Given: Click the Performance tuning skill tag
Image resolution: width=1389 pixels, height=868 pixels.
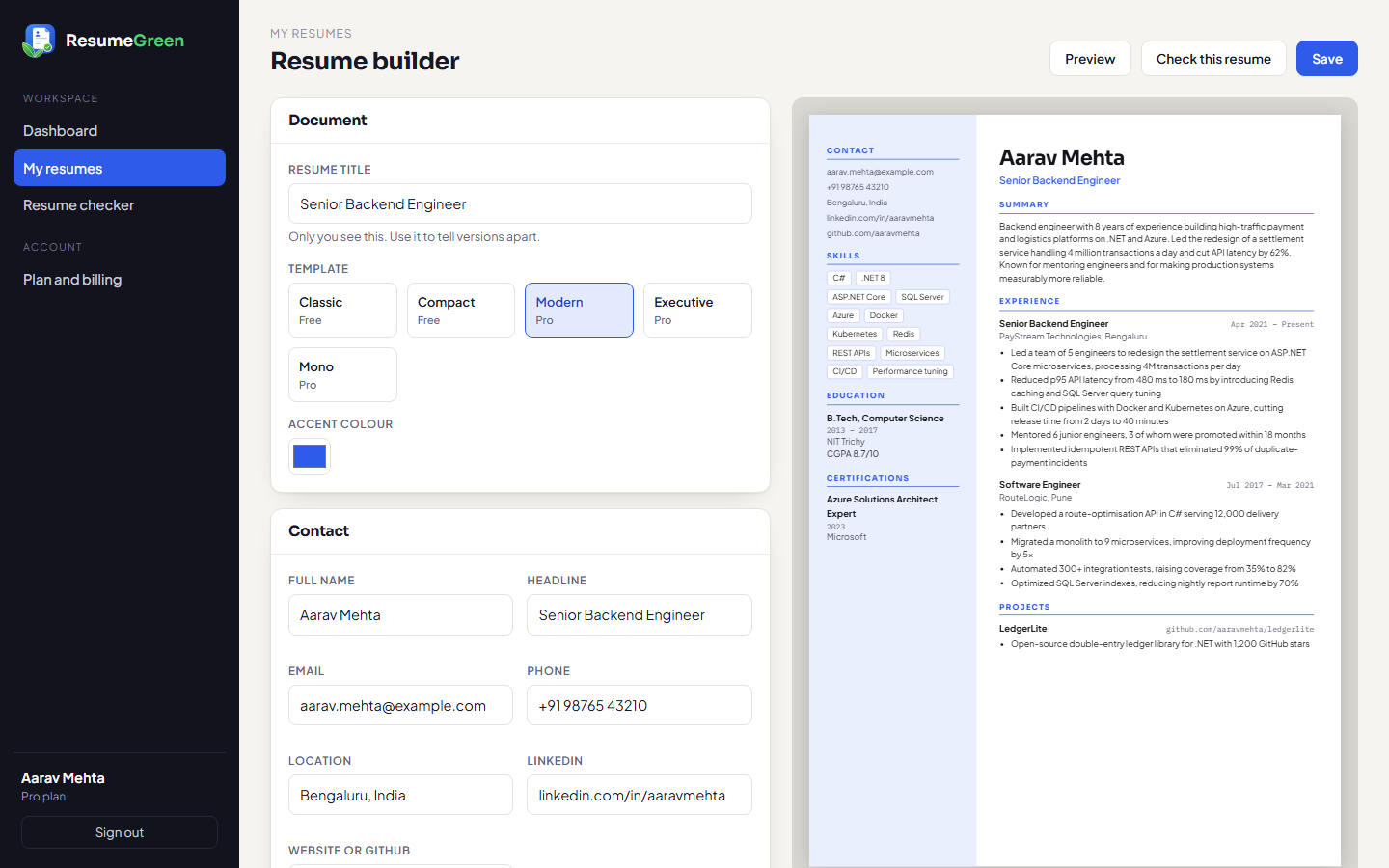Looking at the screenshot, I should point(910,371).
